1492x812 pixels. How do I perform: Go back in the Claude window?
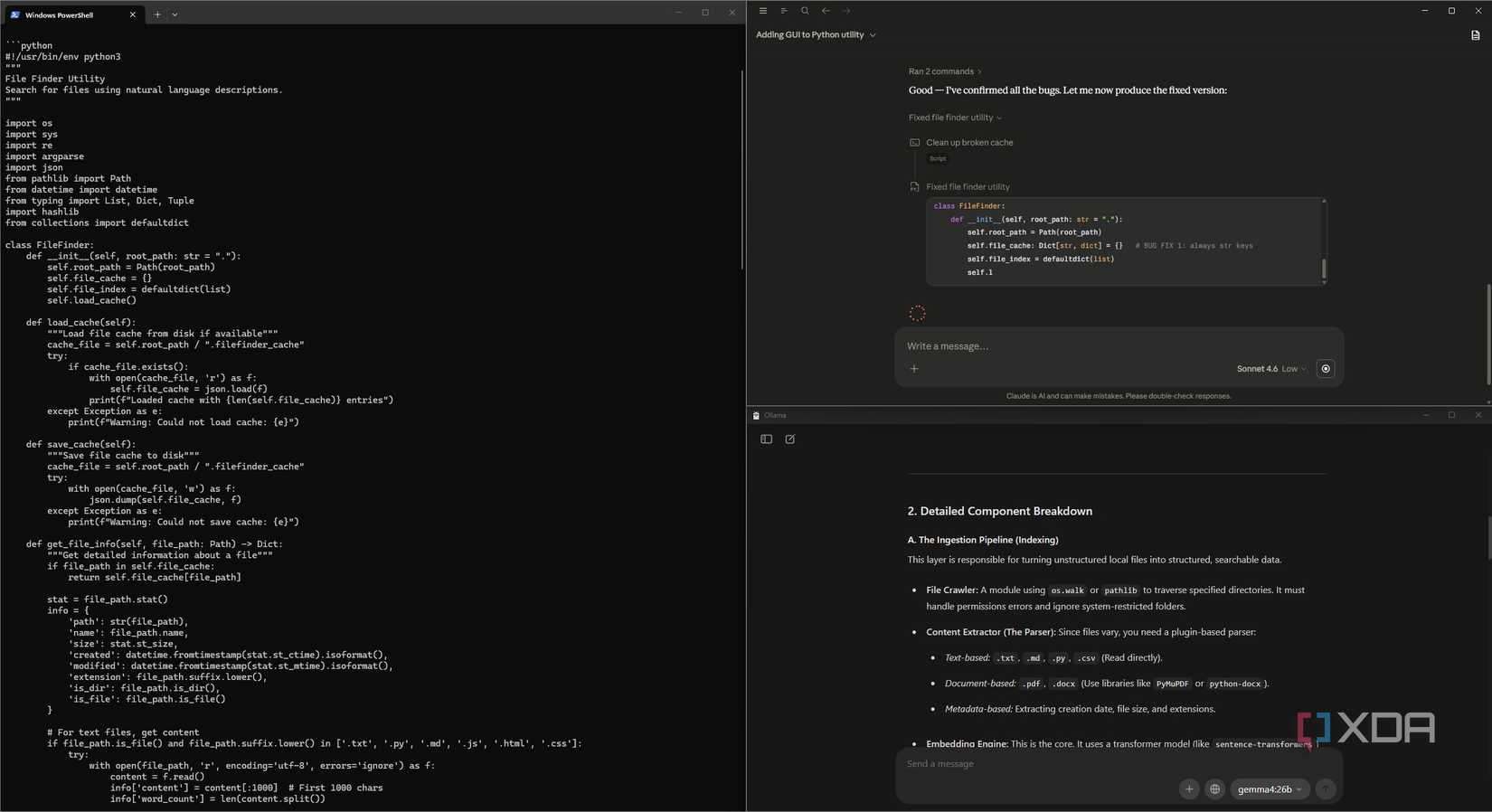(826, 11)
